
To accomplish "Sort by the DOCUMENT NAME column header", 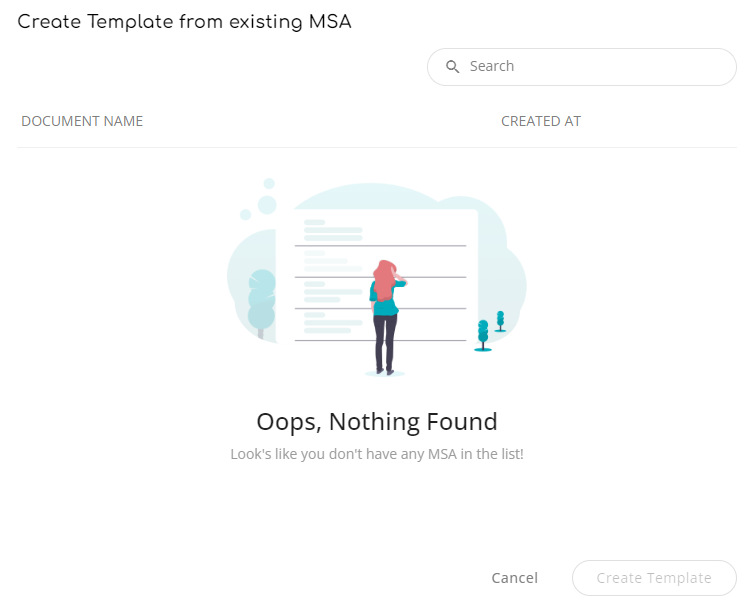I will tap(82, 121).
